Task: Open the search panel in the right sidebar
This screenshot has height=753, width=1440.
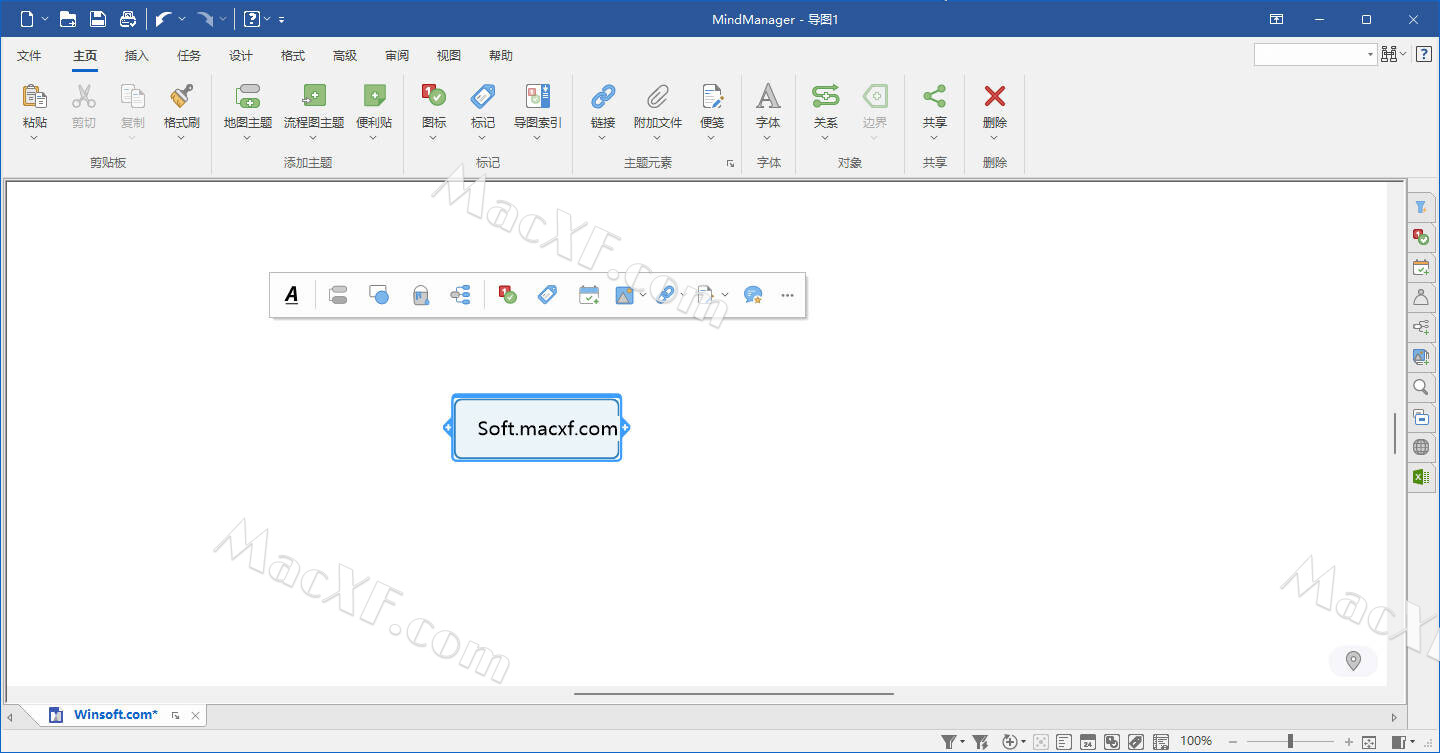Action: coord(1421,388)
